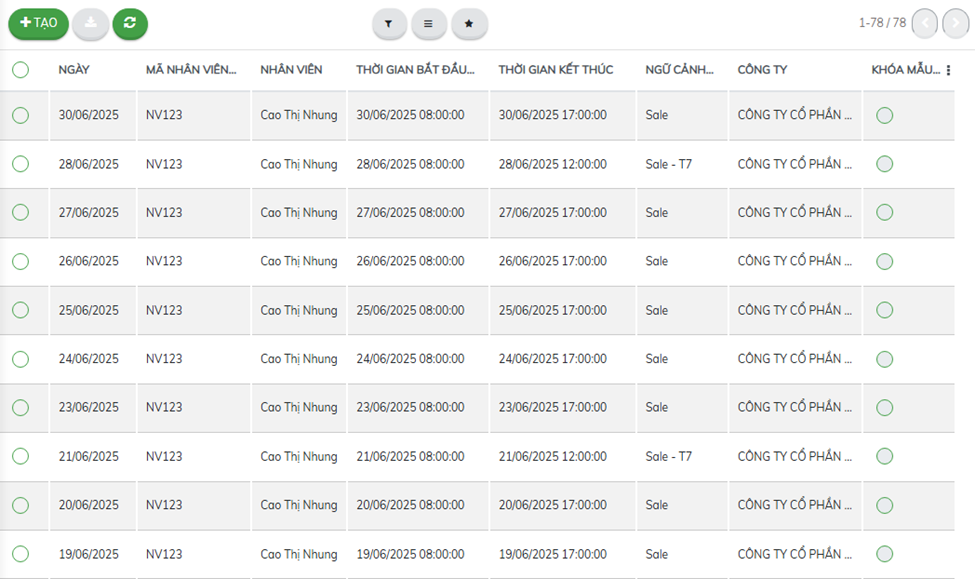Sort by CÔNG TY column header
Screen dimensions: 975x579
point(762,70)
